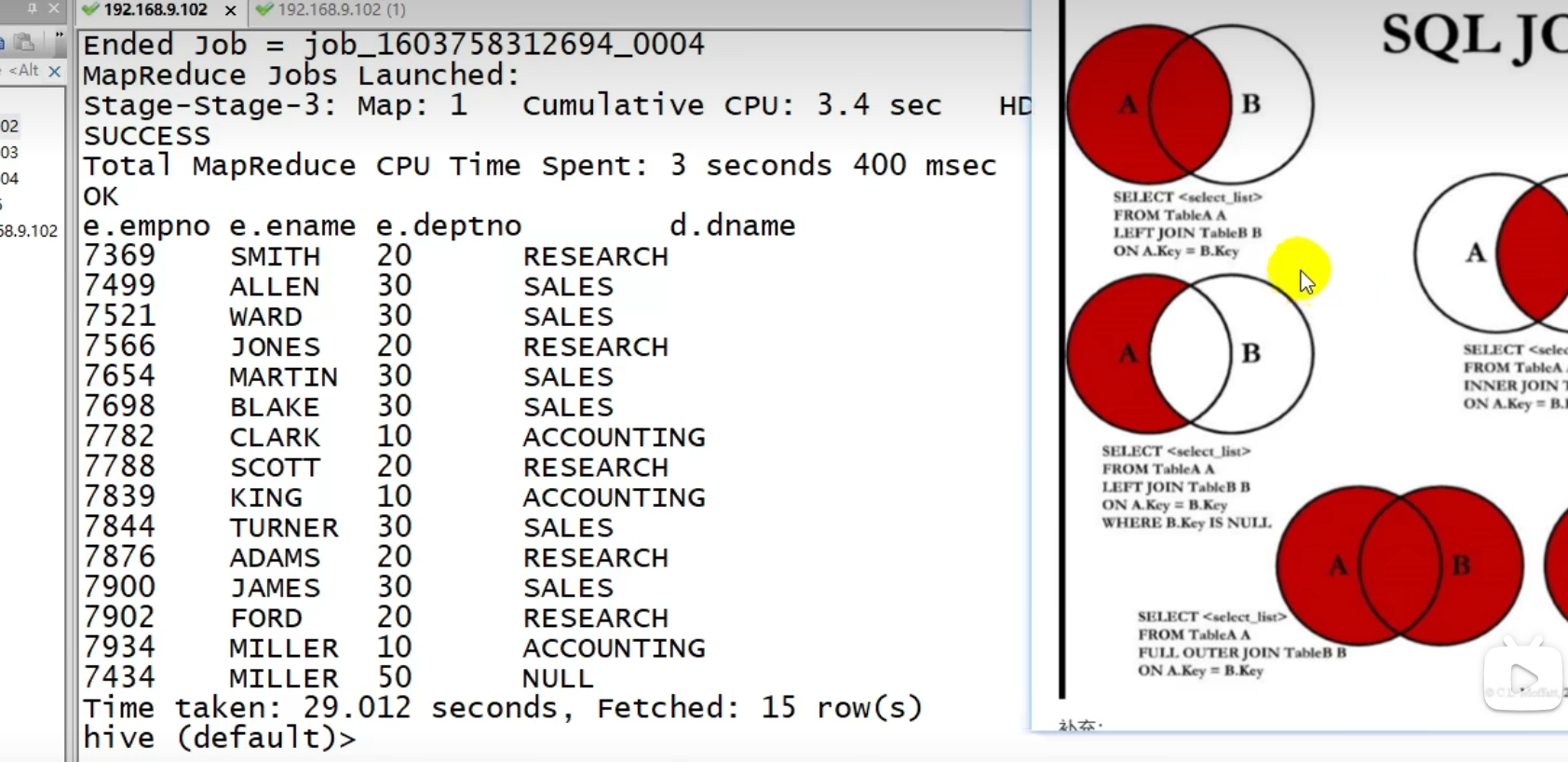Click the job ID text job_1603758312694_0004
The width and height of the screenshot is (1568, 762).
coord(505,45)
